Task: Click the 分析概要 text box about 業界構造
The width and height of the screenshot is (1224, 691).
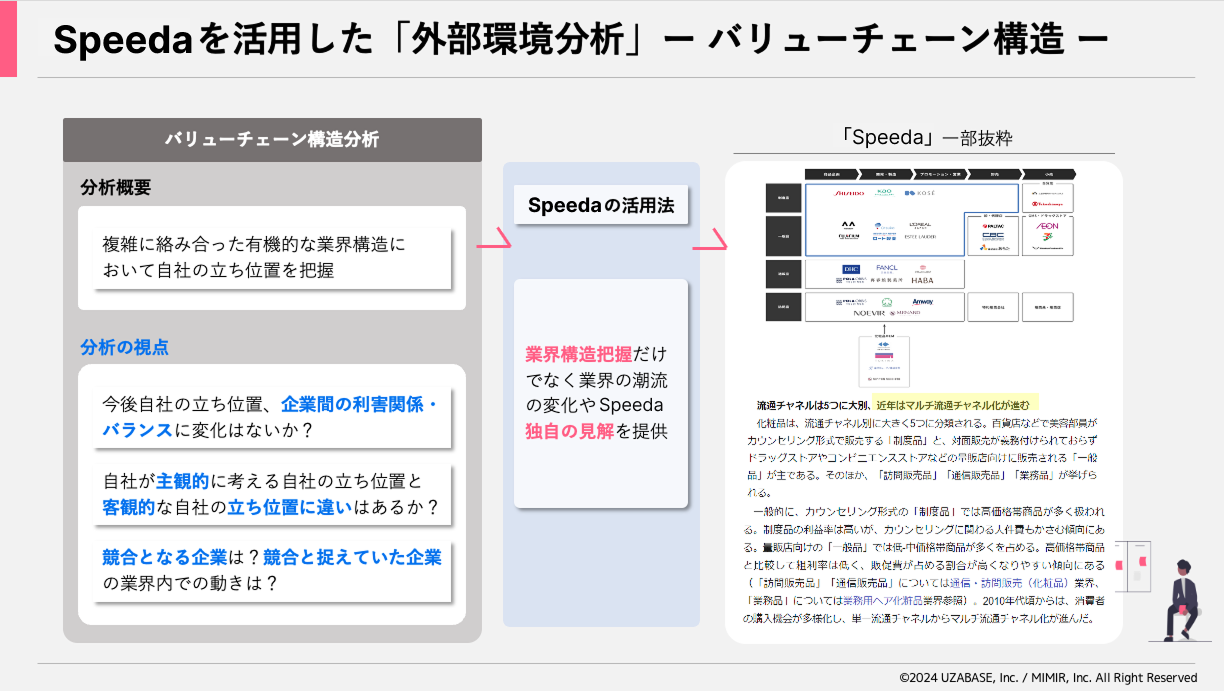Action: pyautogui.click(x=272, y=257)
